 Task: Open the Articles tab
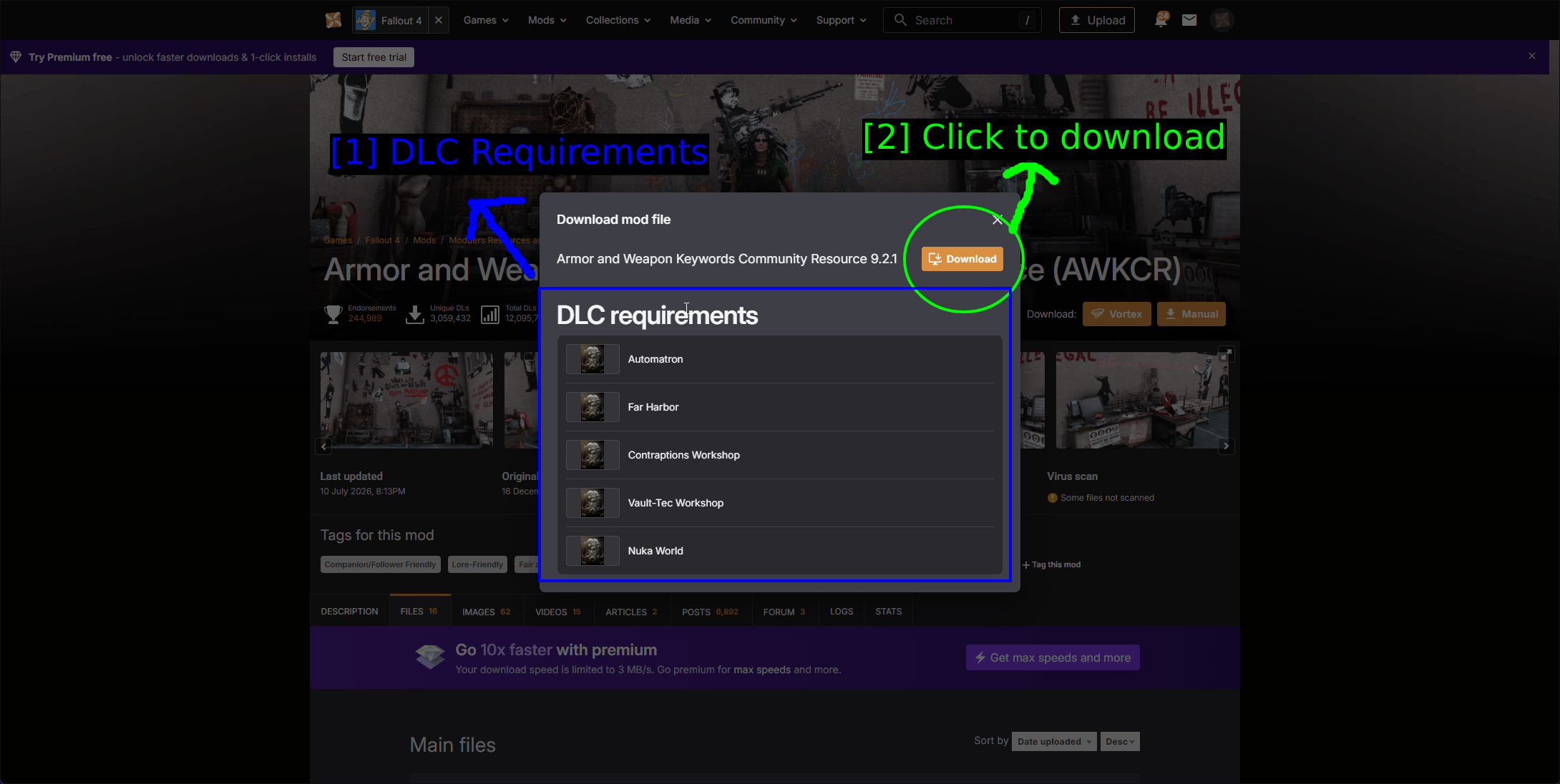631,612
